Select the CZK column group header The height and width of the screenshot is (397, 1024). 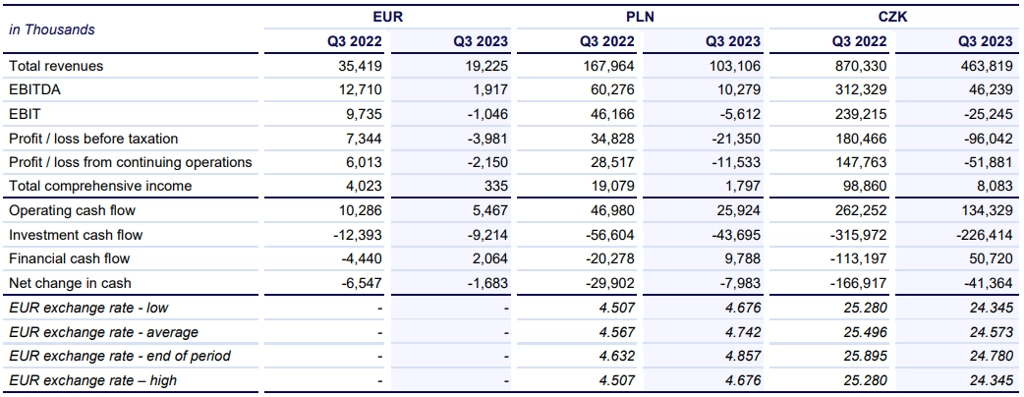click(893, 17)
